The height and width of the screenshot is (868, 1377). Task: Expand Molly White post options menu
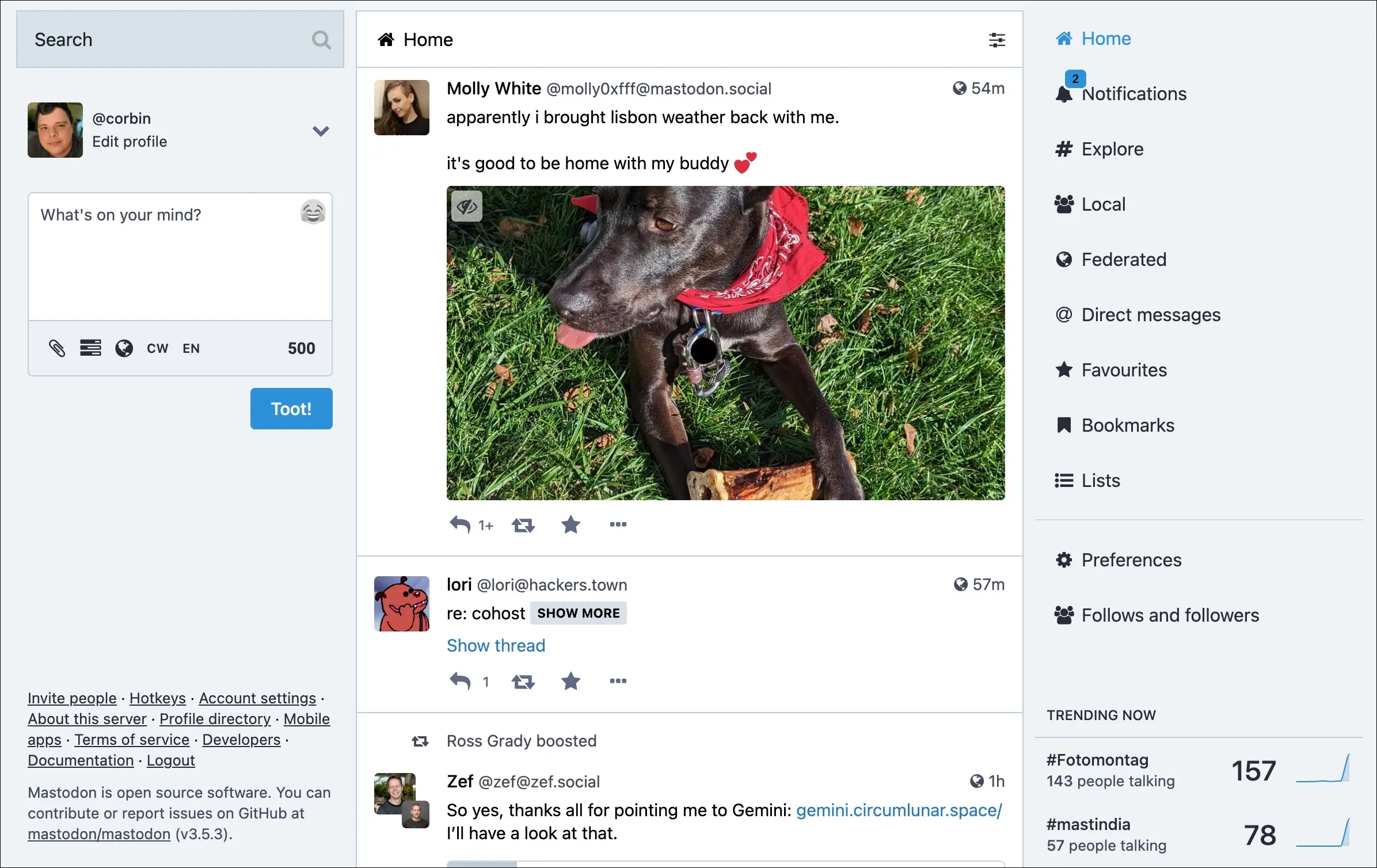click(618, 524)
